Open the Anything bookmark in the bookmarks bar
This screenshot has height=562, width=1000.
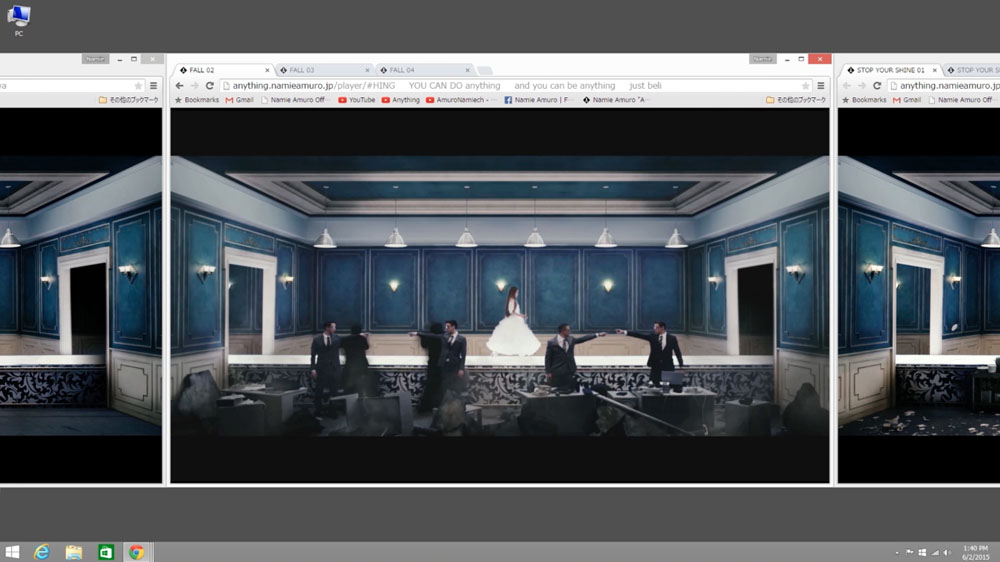[x=400, y=100]
